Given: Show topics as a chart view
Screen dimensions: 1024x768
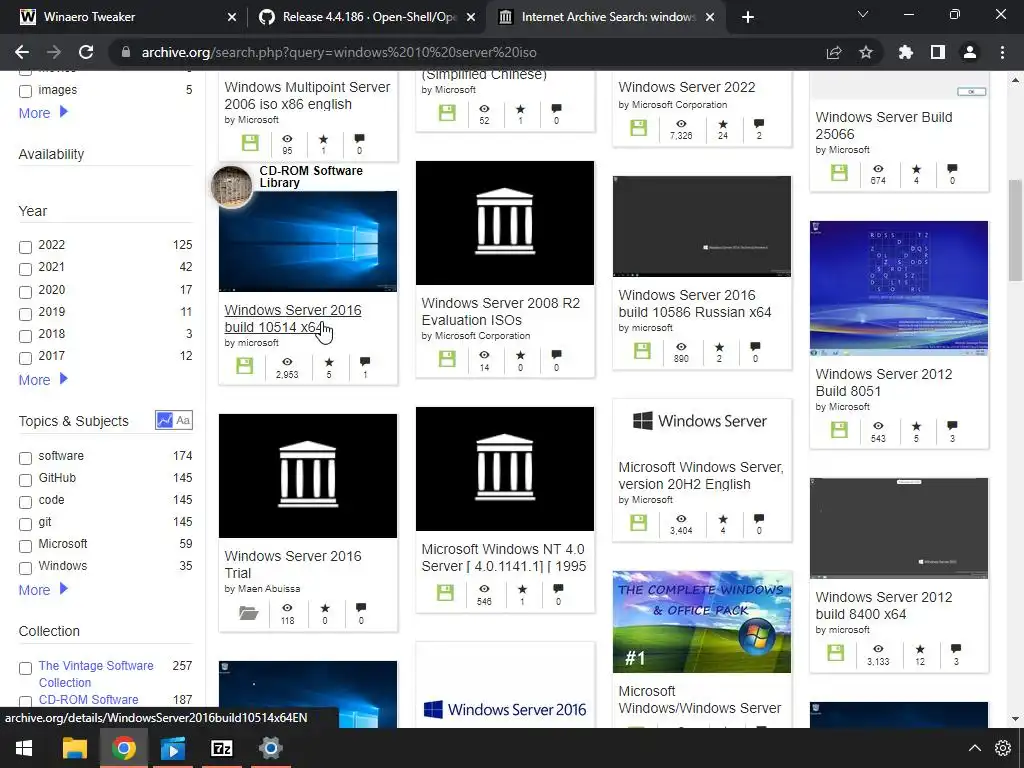Looking at the screenshot, I should 164,420.
